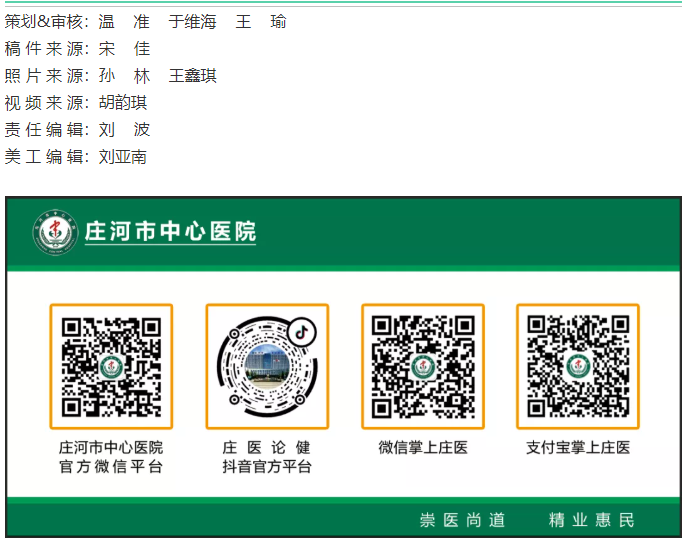Click the label 美工编辑
Viewport: 685px width, 539px height.
(x=46, y=157)
